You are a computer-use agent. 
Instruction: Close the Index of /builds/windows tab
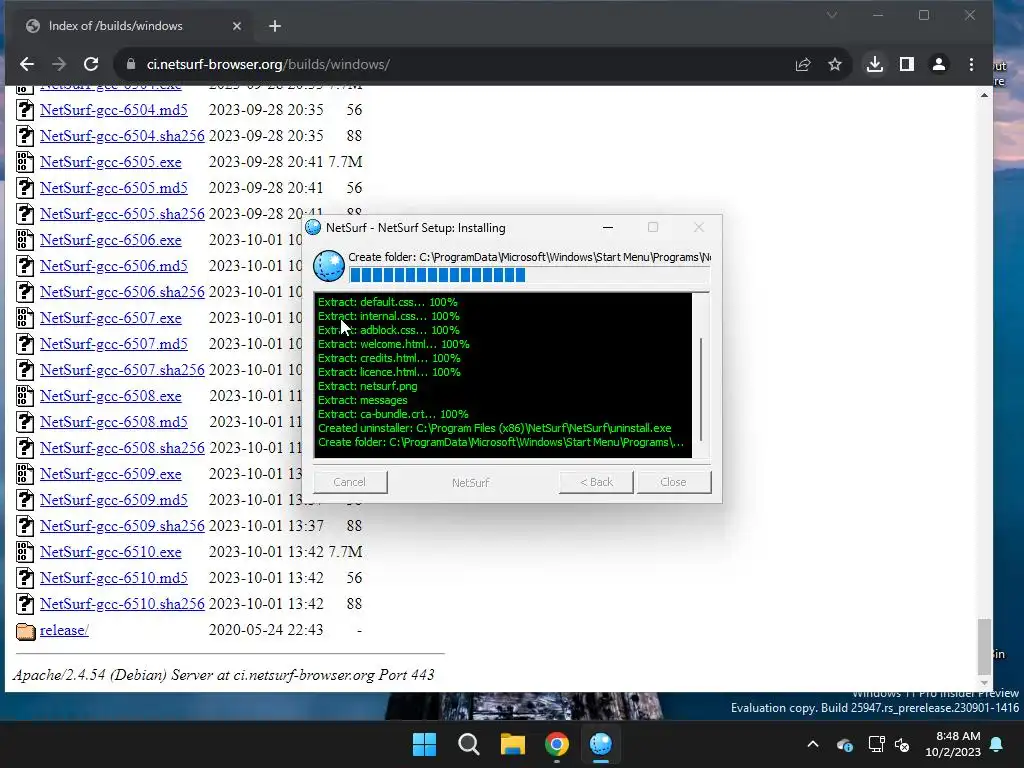tap(236, 26)
